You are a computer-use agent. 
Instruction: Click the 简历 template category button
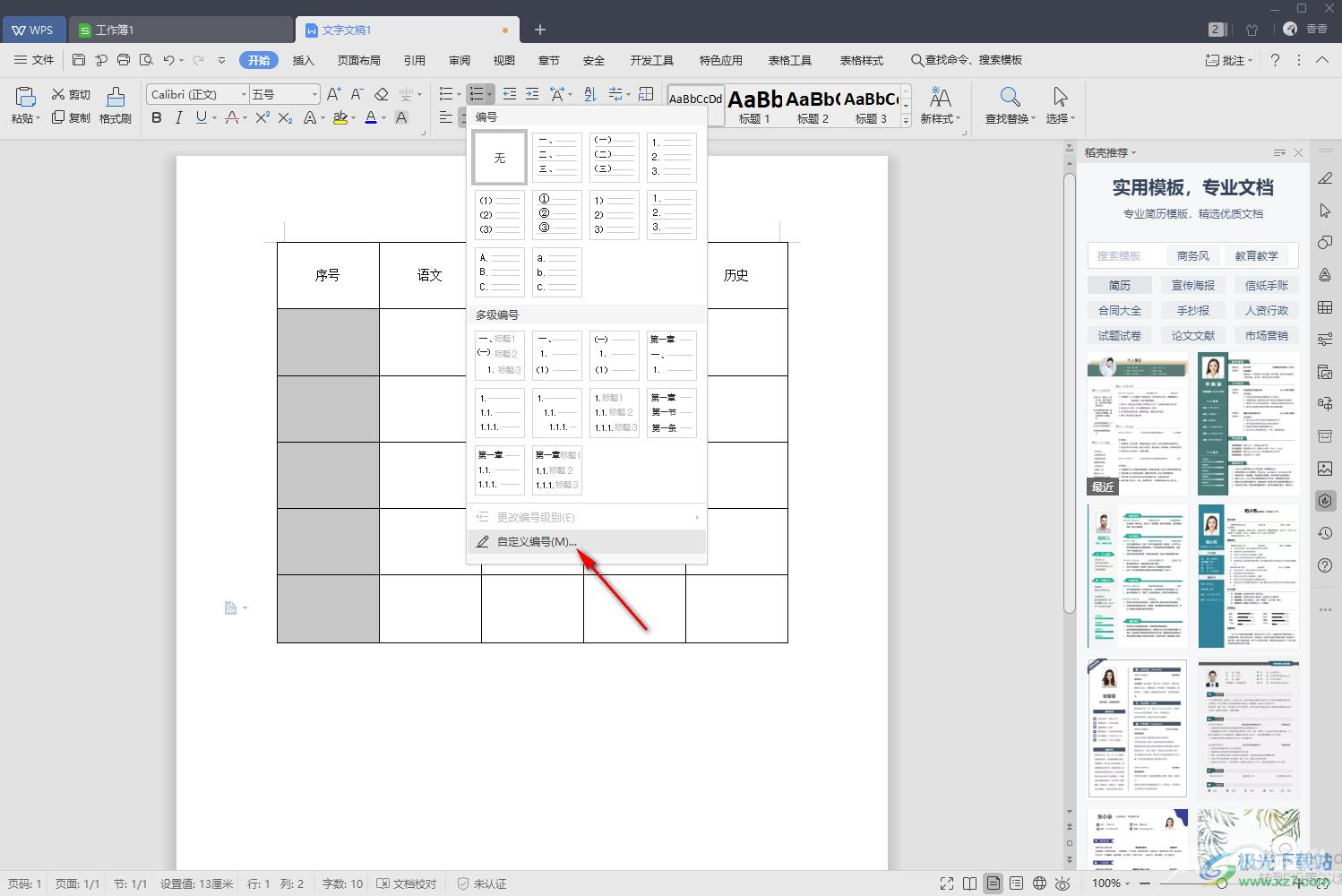coord(1120,285)
